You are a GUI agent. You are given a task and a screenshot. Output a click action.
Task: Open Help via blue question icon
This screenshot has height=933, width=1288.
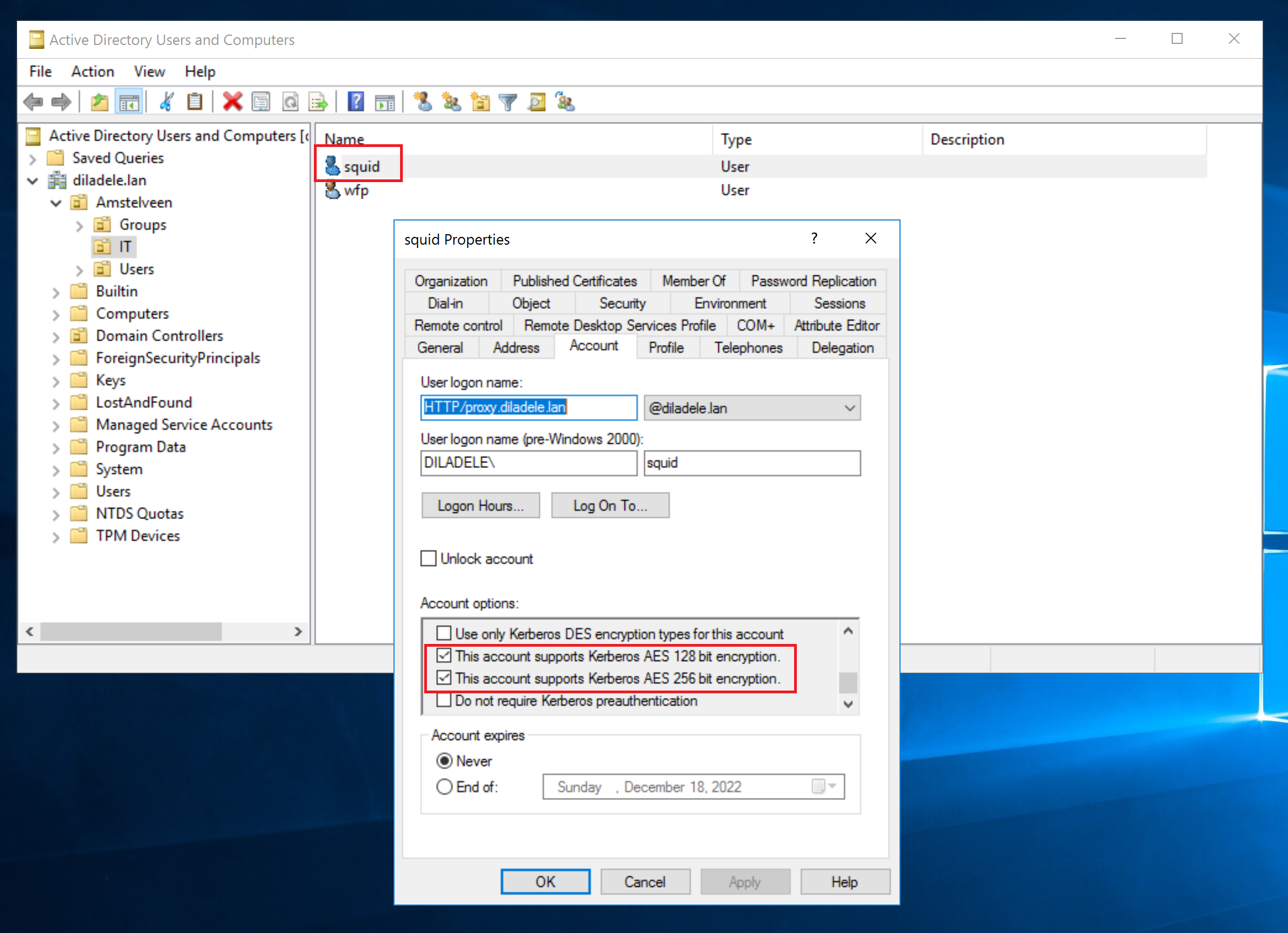point(356,102)
